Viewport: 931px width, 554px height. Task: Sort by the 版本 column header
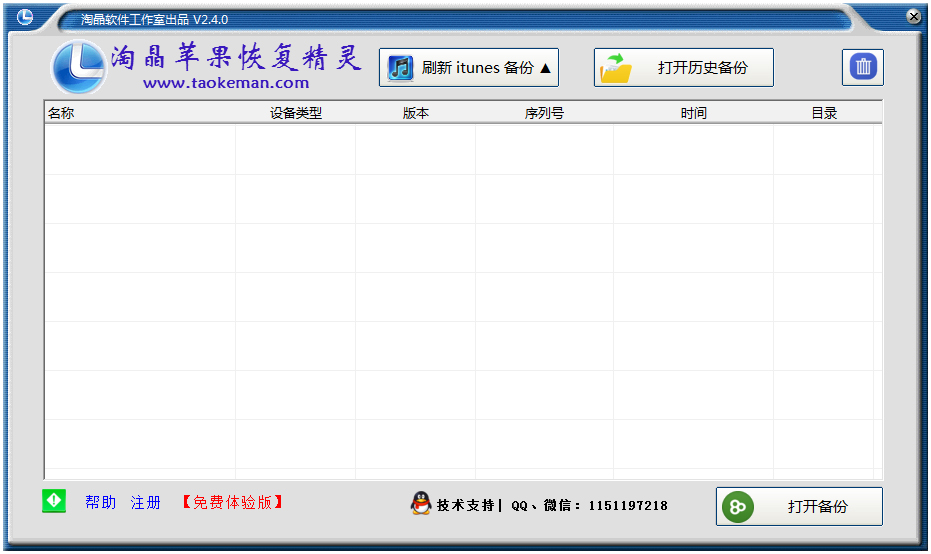pyautogui.click(x=416, y=113)
